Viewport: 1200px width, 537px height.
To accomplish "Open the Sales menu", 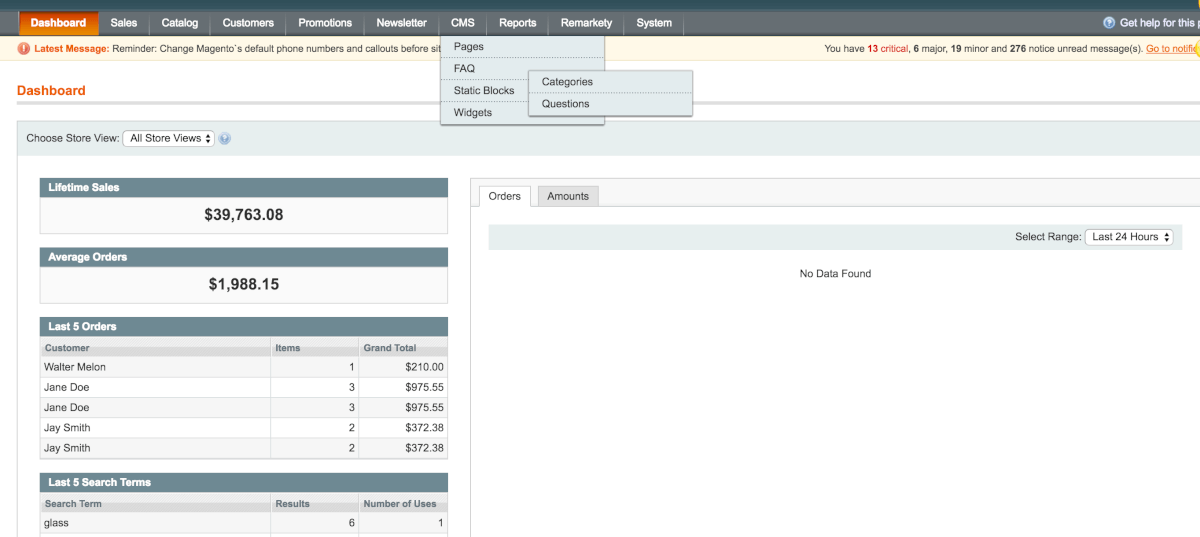I will (124, 23).
